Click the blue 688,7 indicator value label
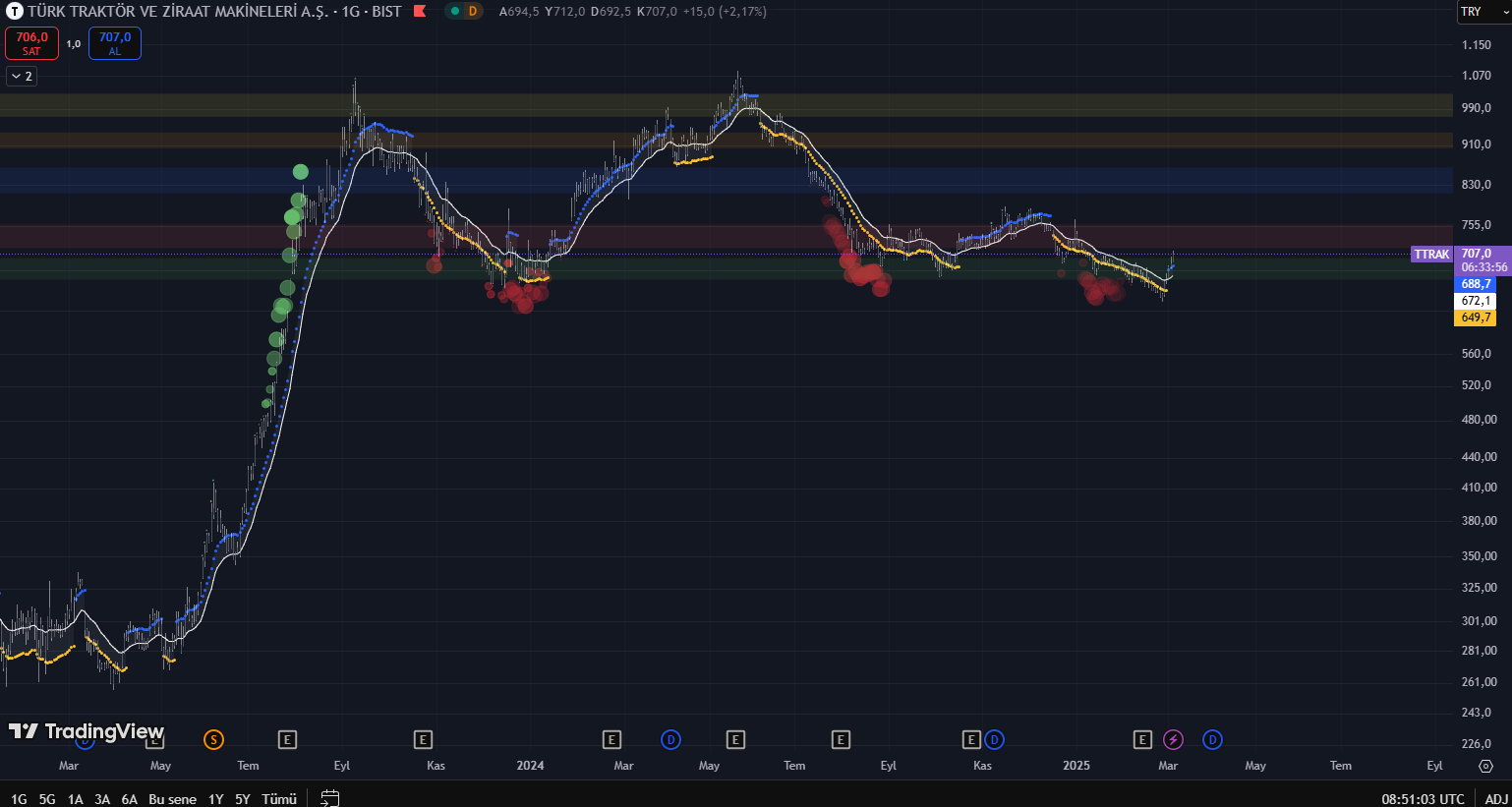Image resolution: width=1512 pixels, height=807 pixels. (1475, 284)
